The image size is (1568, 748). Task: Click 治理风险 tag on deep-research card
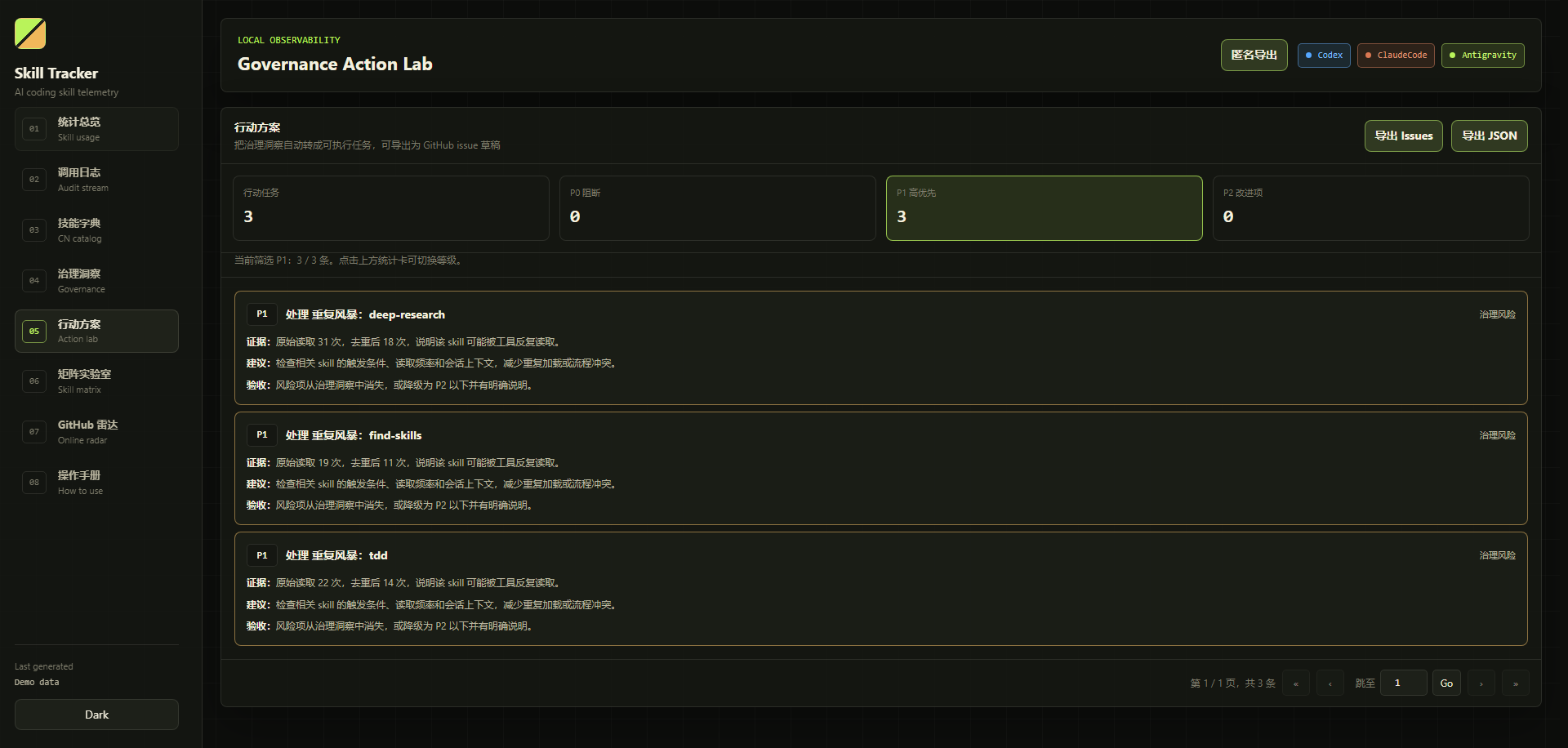1497,314
